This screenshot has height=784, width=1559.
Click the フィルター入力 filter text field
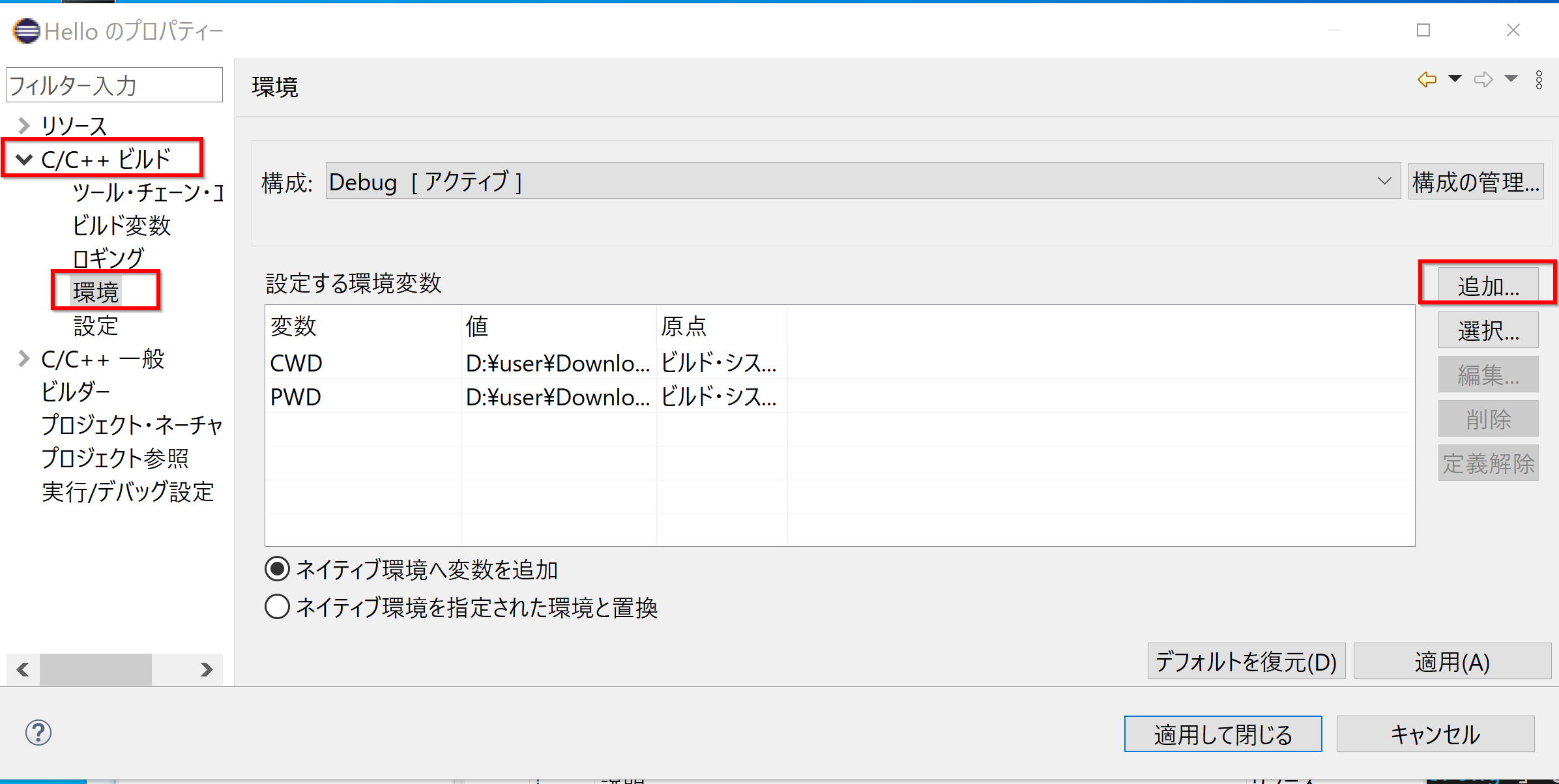[115, 85]
